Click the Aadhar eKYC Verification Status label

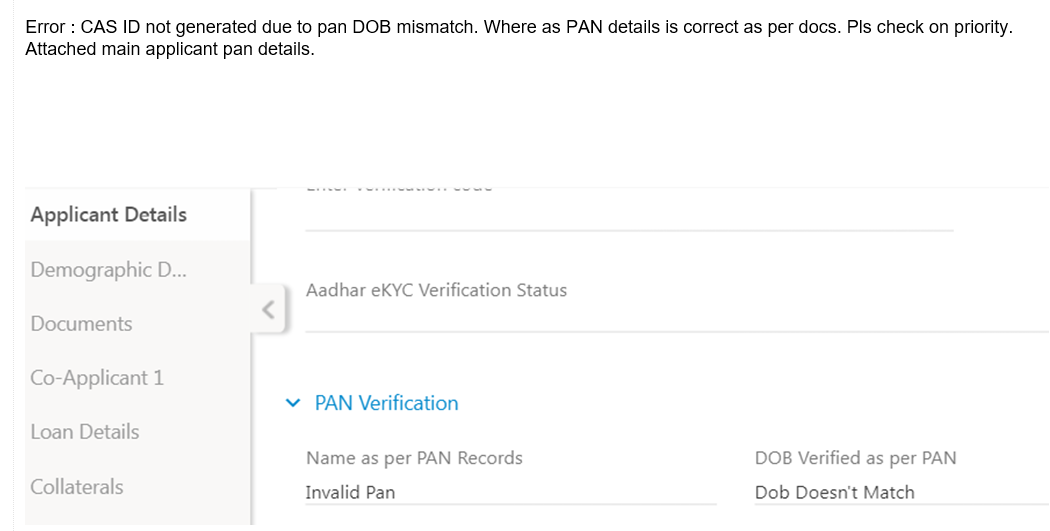436,290
